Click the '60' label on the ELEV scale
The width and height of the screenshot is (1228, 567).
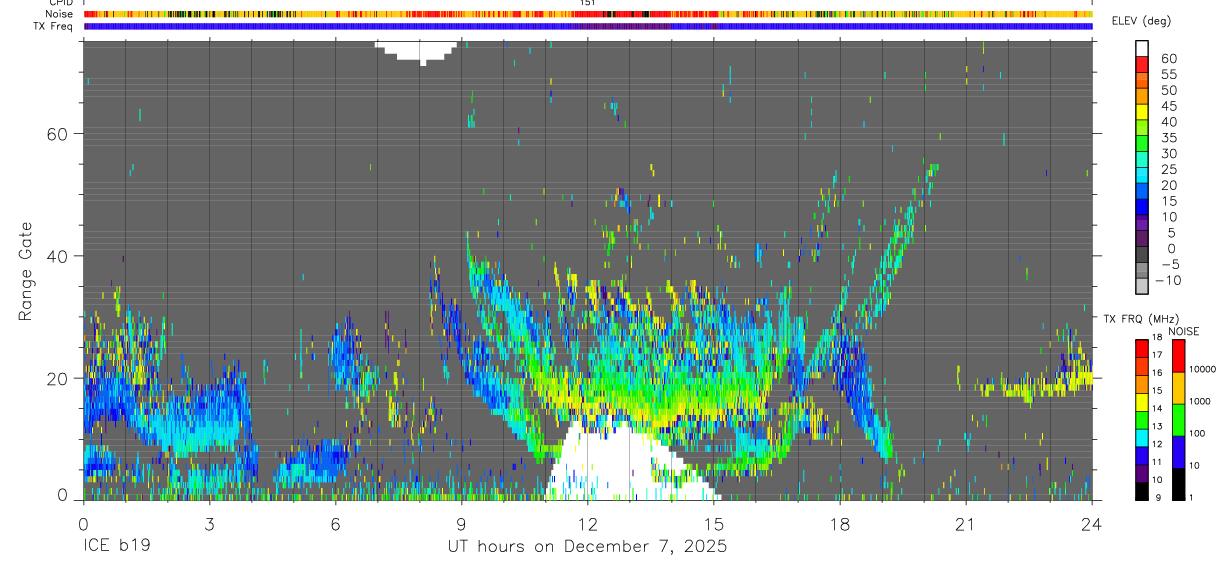point(1168,59)
